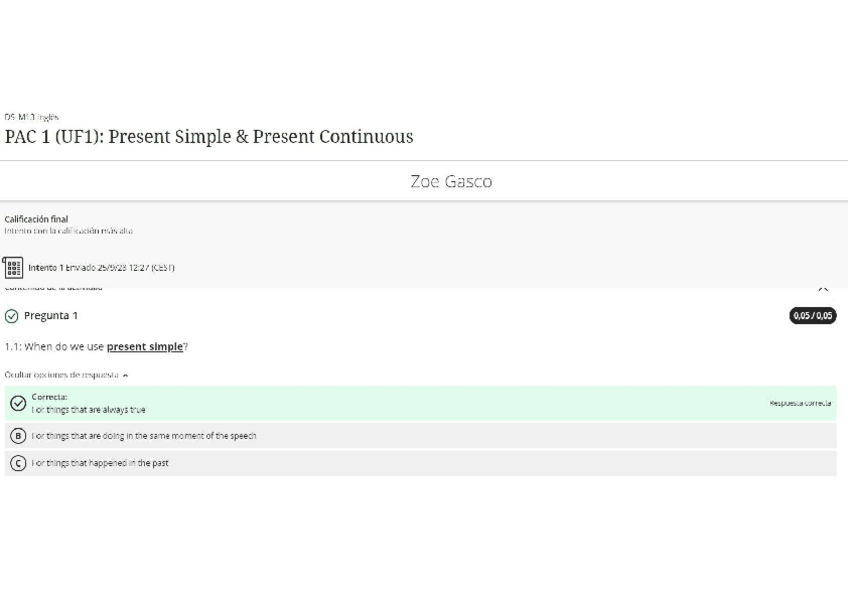The width and height of the screenshot is (848, 599).
Task: Choose answer about 'same moment of the speech'
Action: point(144,436)
